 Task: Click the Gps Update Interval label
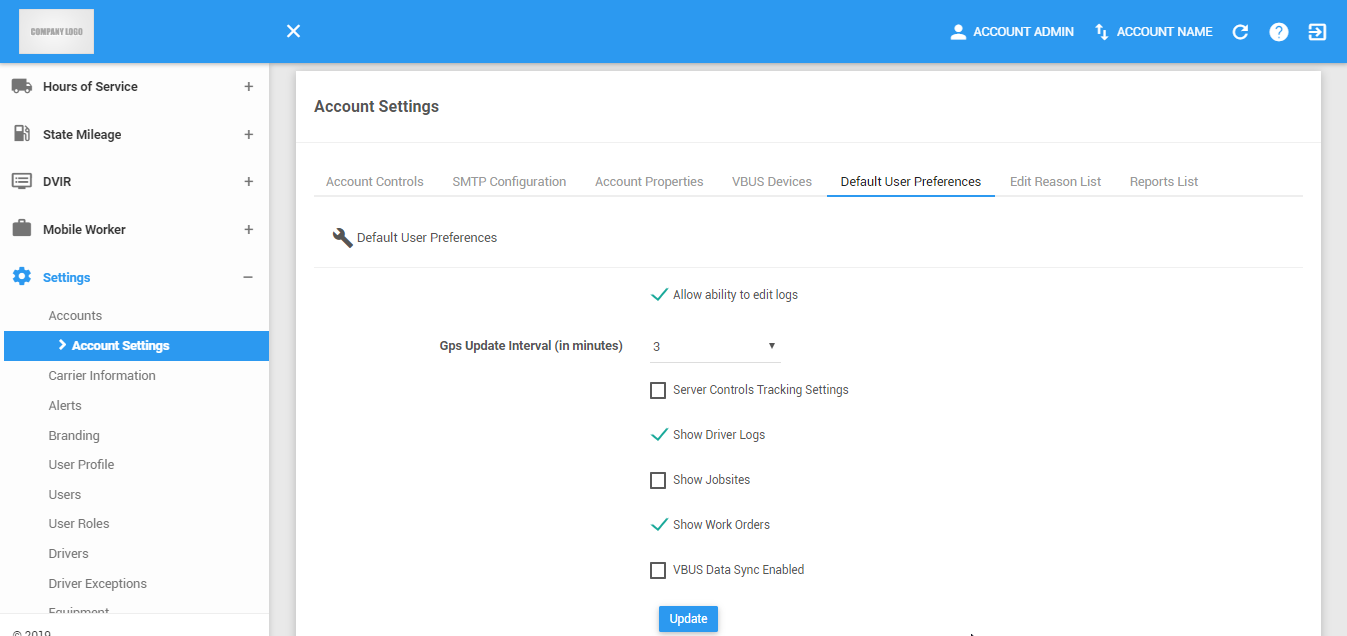point(531,346)
